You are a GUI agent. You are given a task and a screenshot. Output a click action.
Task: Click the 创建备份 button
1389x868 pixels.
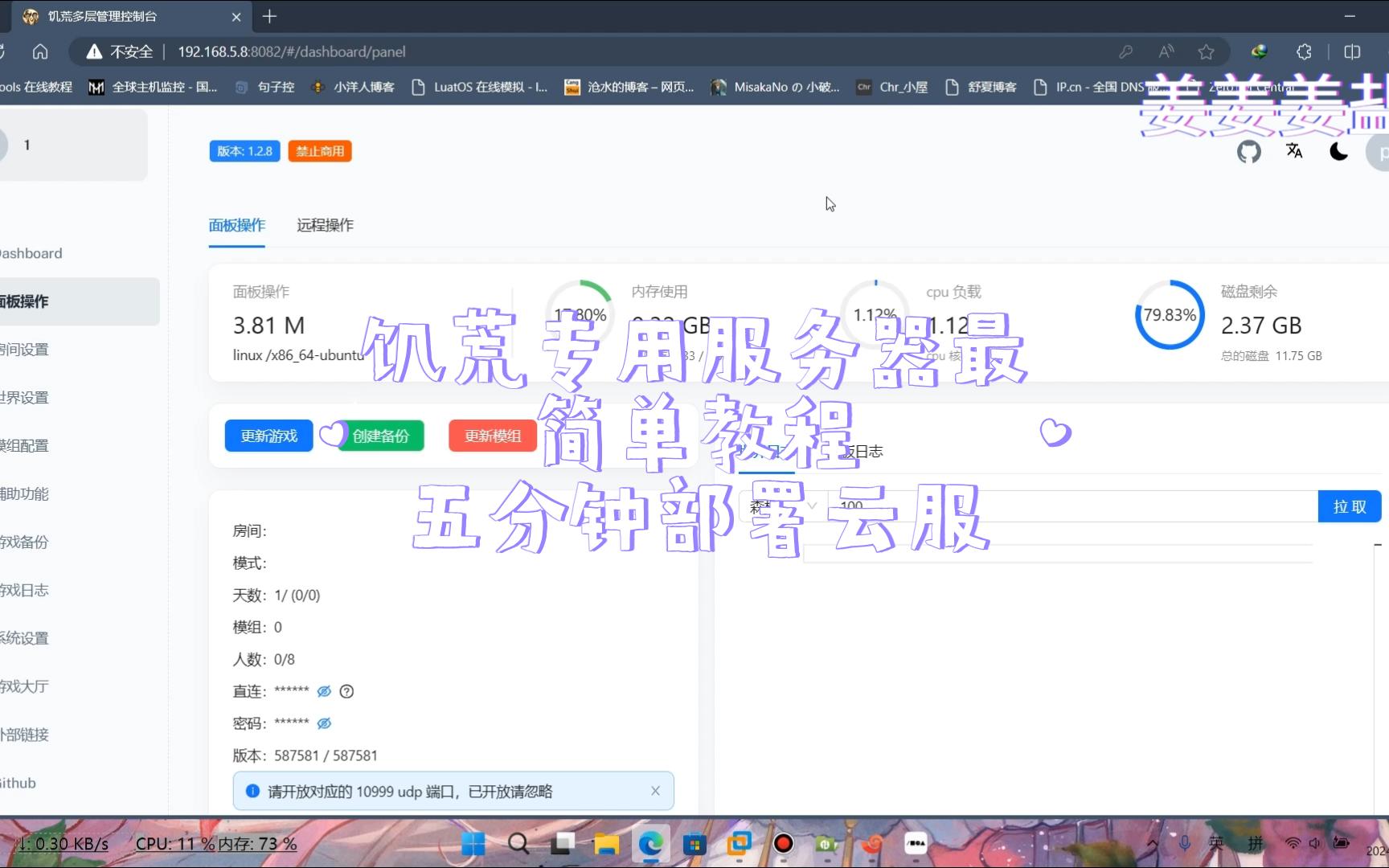[381, 436]
